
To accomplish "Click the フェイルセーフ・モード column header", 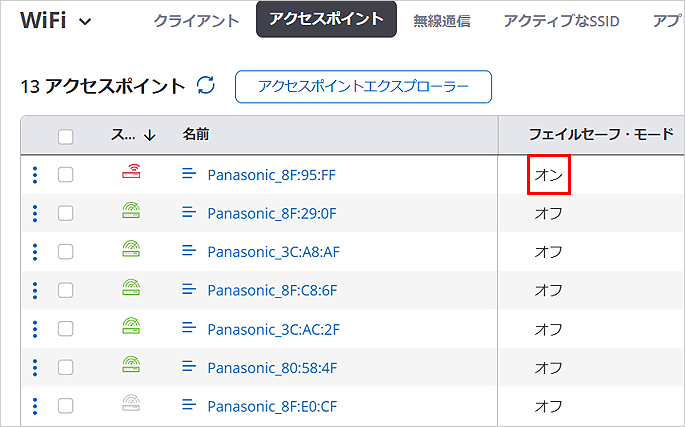I will click(601, 134).
